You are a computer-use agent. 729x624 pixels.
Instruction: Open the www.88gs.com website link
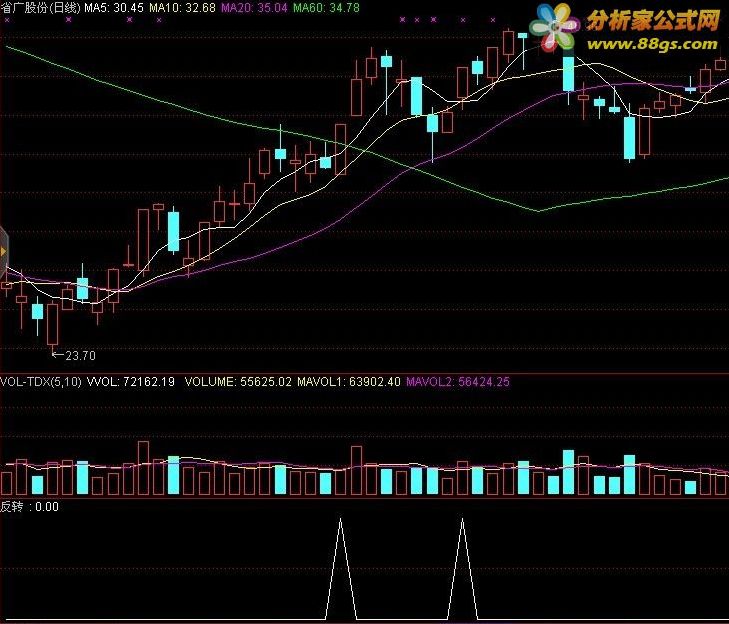click(x=652, y=44)
